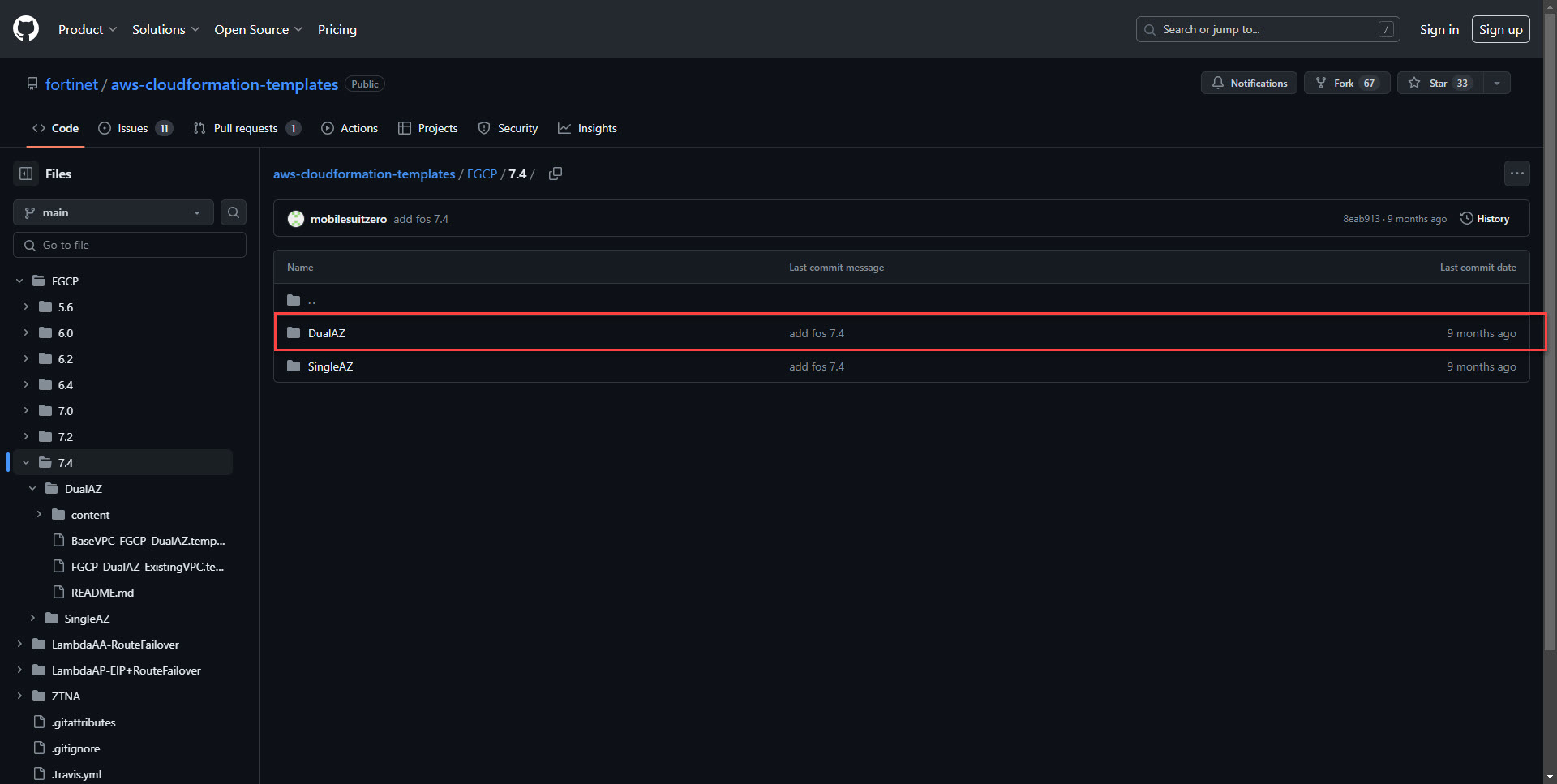Switch to the Insights tab
The image size is (1557, 784).
point(588,128)
